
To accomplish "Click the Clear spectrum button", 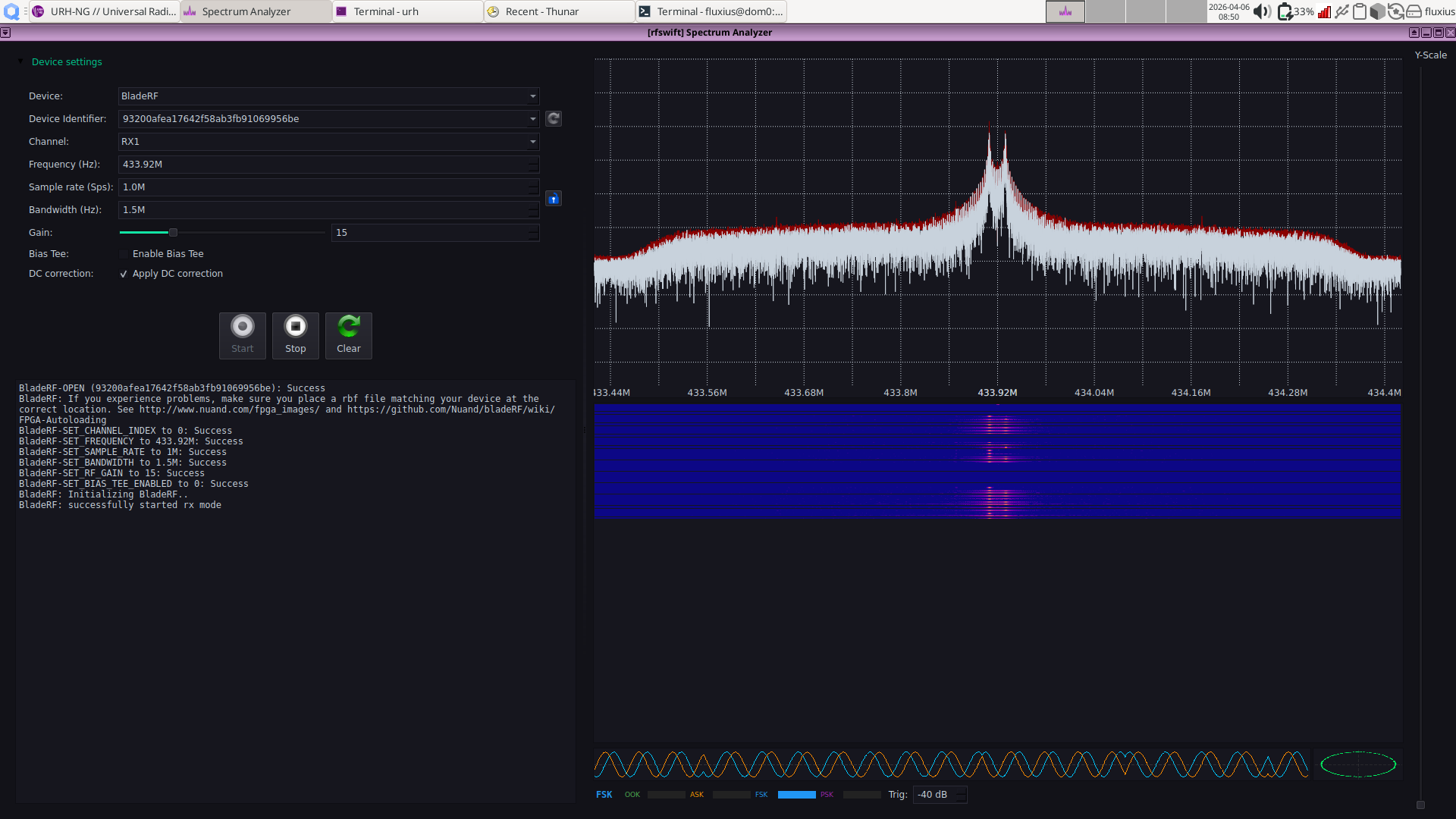I will 348,334.
